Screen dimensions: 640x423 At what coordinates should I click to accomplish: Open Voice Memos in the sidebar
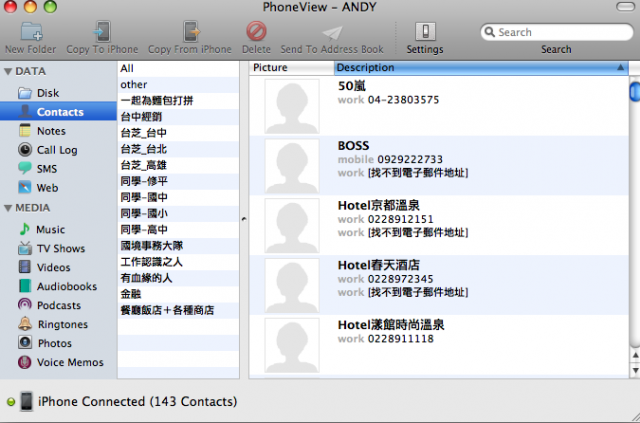coord(58,362)
